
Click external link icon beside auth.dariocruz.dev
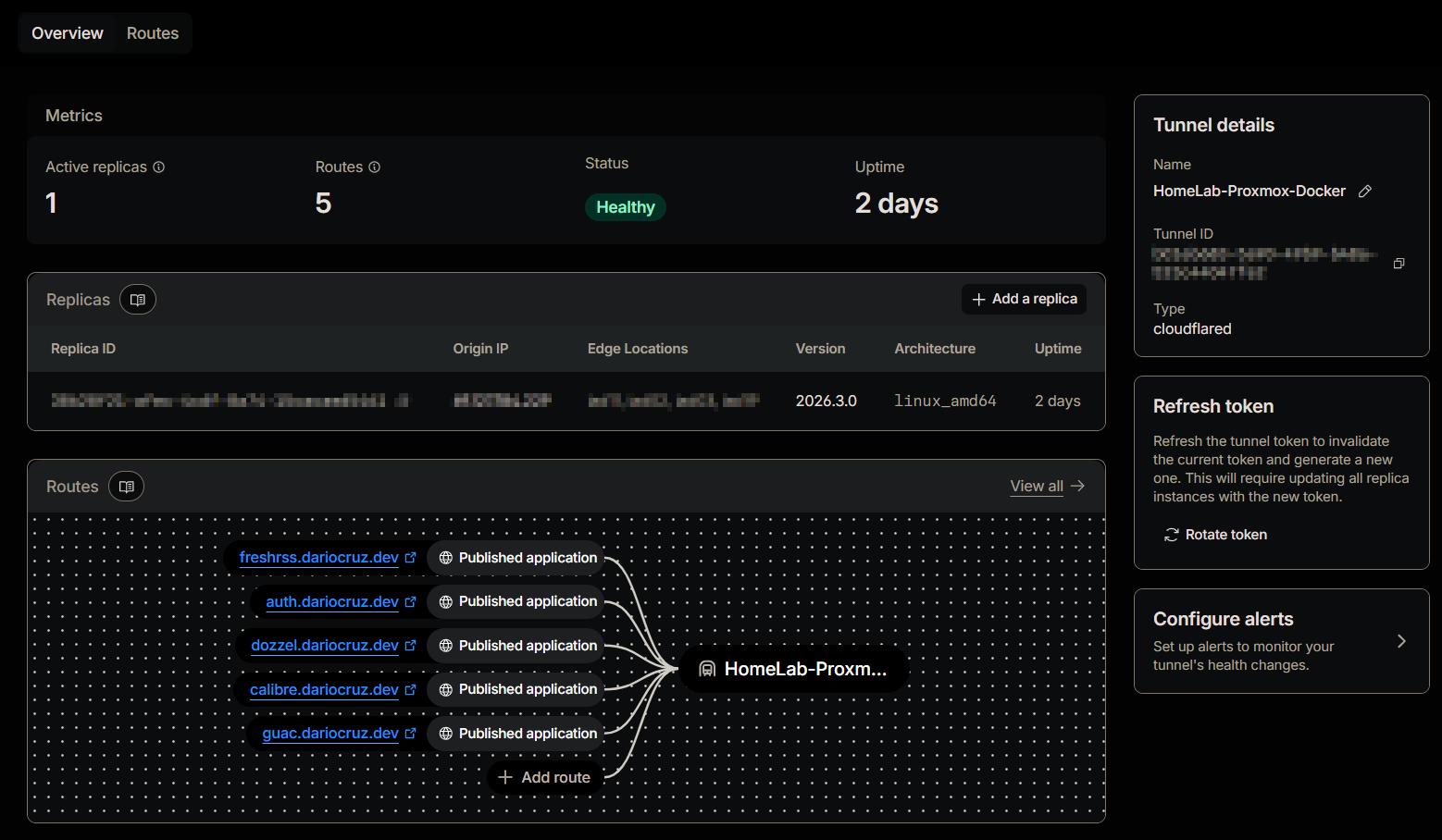pos(411,602)
